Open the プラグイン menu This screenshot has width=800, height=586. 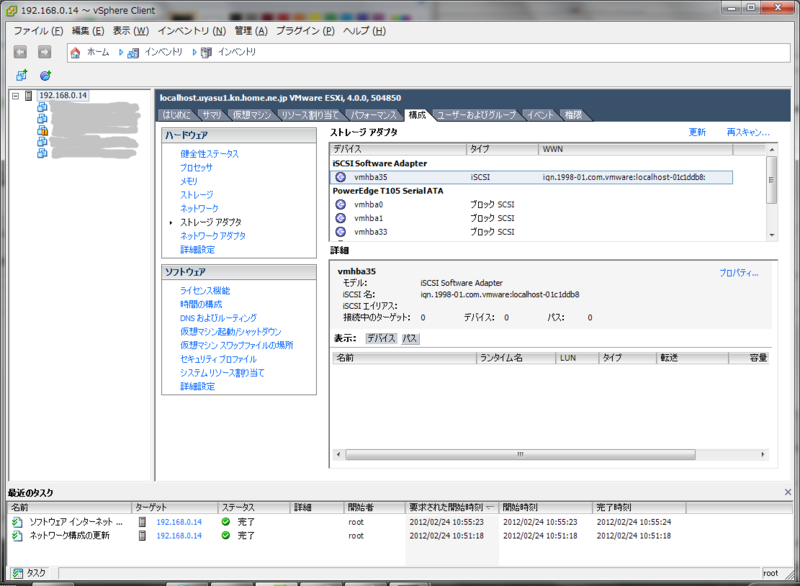(x=305, y=31)
